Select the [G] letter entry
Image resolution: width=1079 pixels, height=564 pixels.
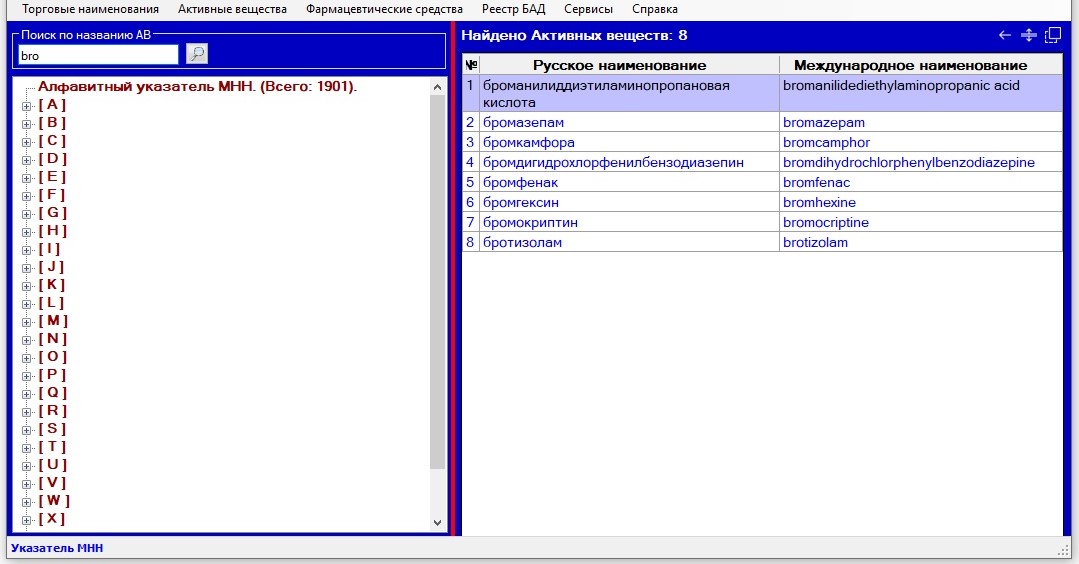click(52, 213)
